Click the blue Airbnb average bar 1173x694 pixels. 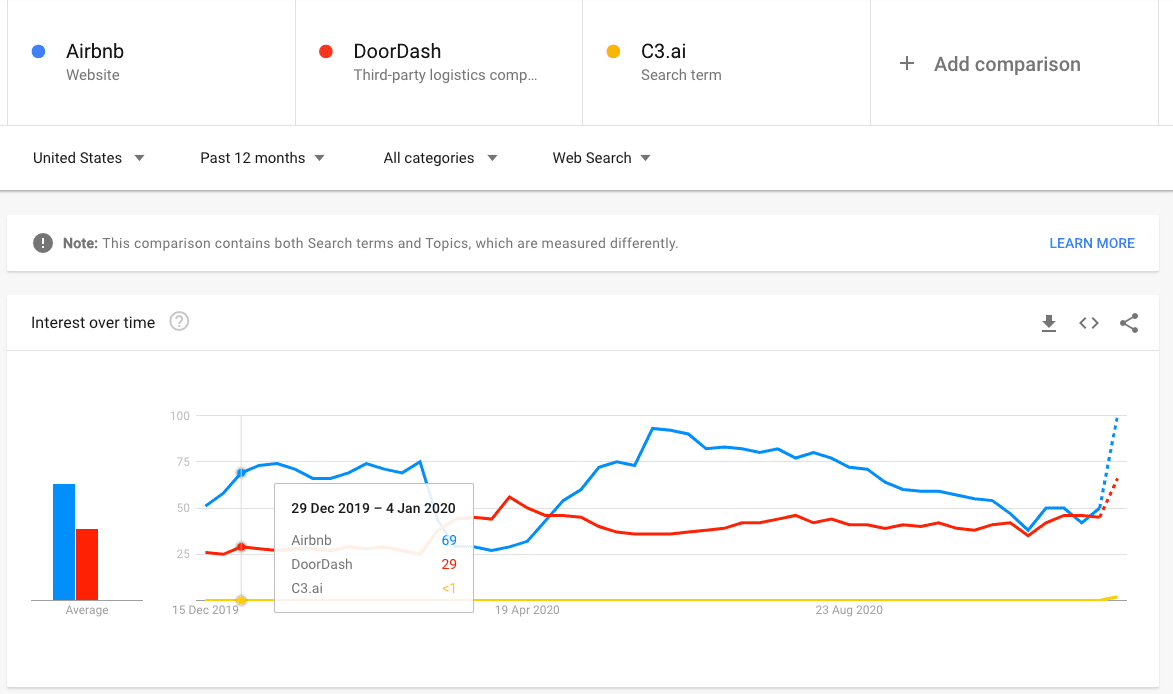click(x=64, y=541)
